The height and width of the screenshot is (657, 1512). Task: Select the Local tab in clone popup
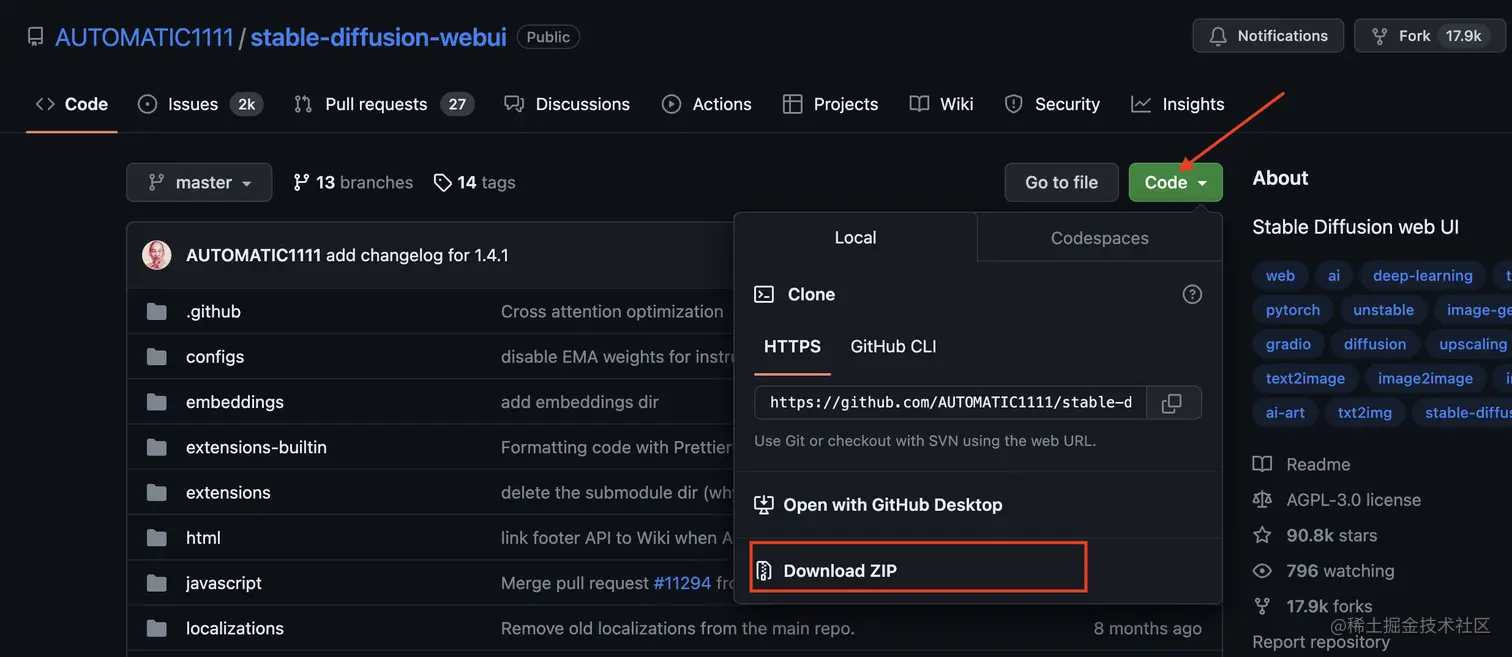pos(856,238)
